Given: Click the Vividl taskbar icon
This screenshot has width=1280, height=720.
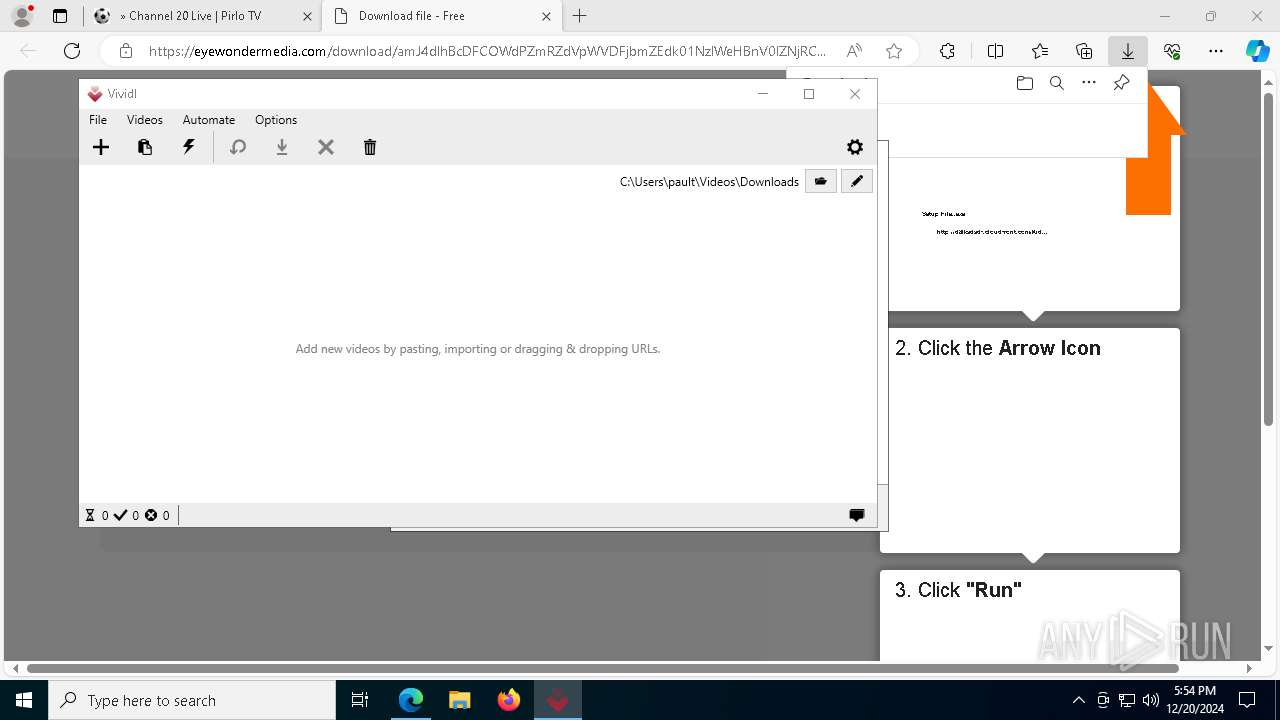Looking at the screenshot, I should [558, 700].
